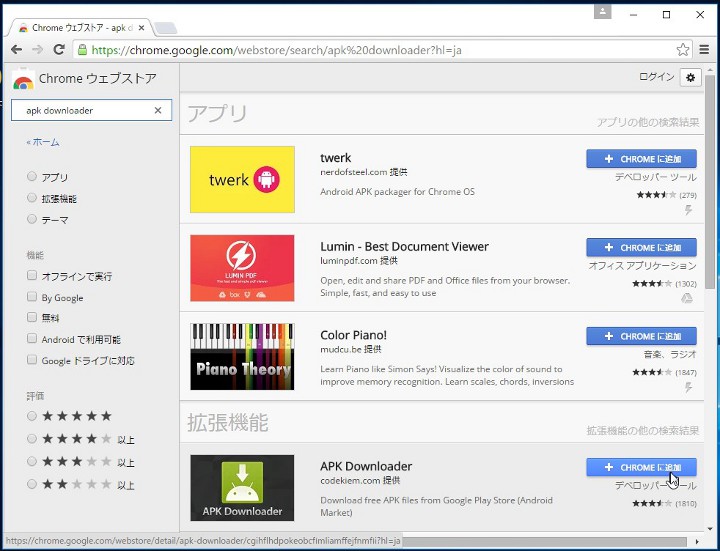The height and width of the screenshot is (551, 720).
Task: Open the Chrome hamburger menu
Action: tap(704, 50)
